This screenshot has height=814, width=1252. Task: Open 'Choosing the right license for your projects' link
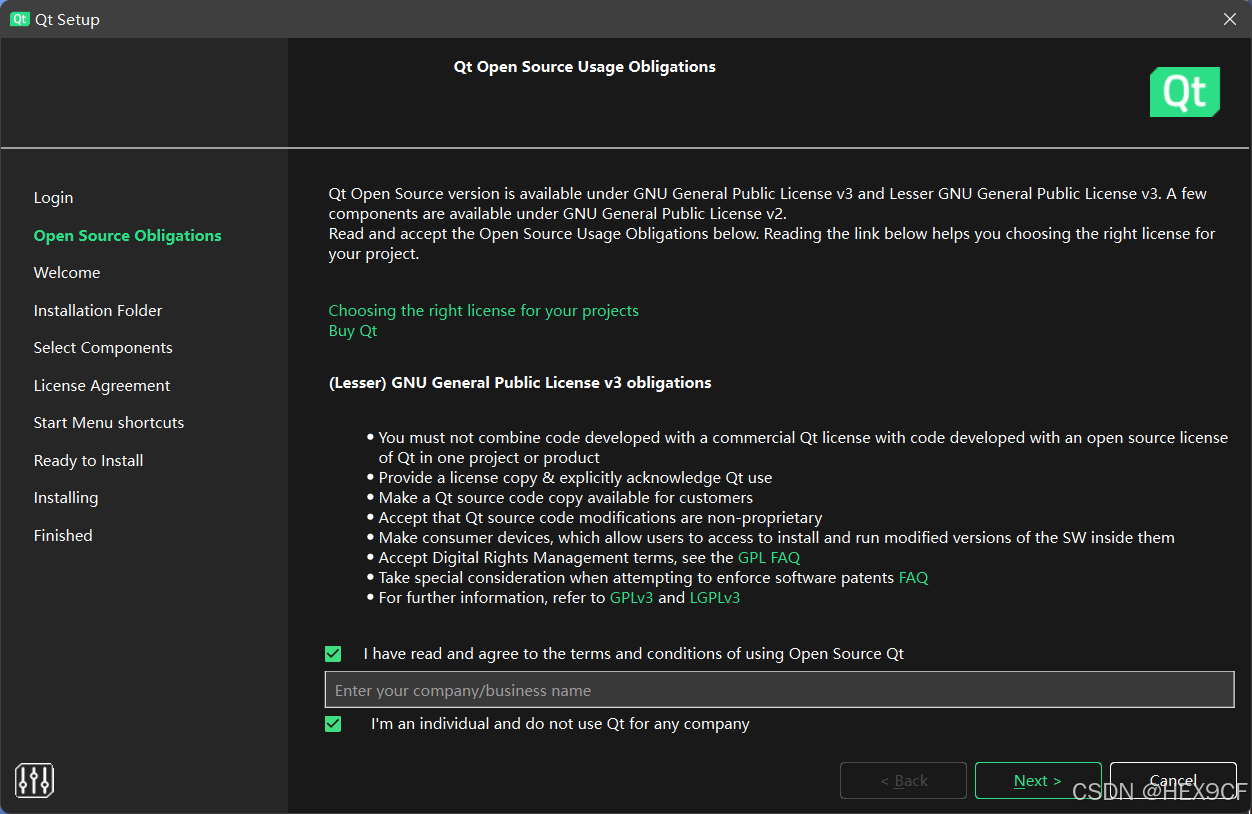click(483, 311)
